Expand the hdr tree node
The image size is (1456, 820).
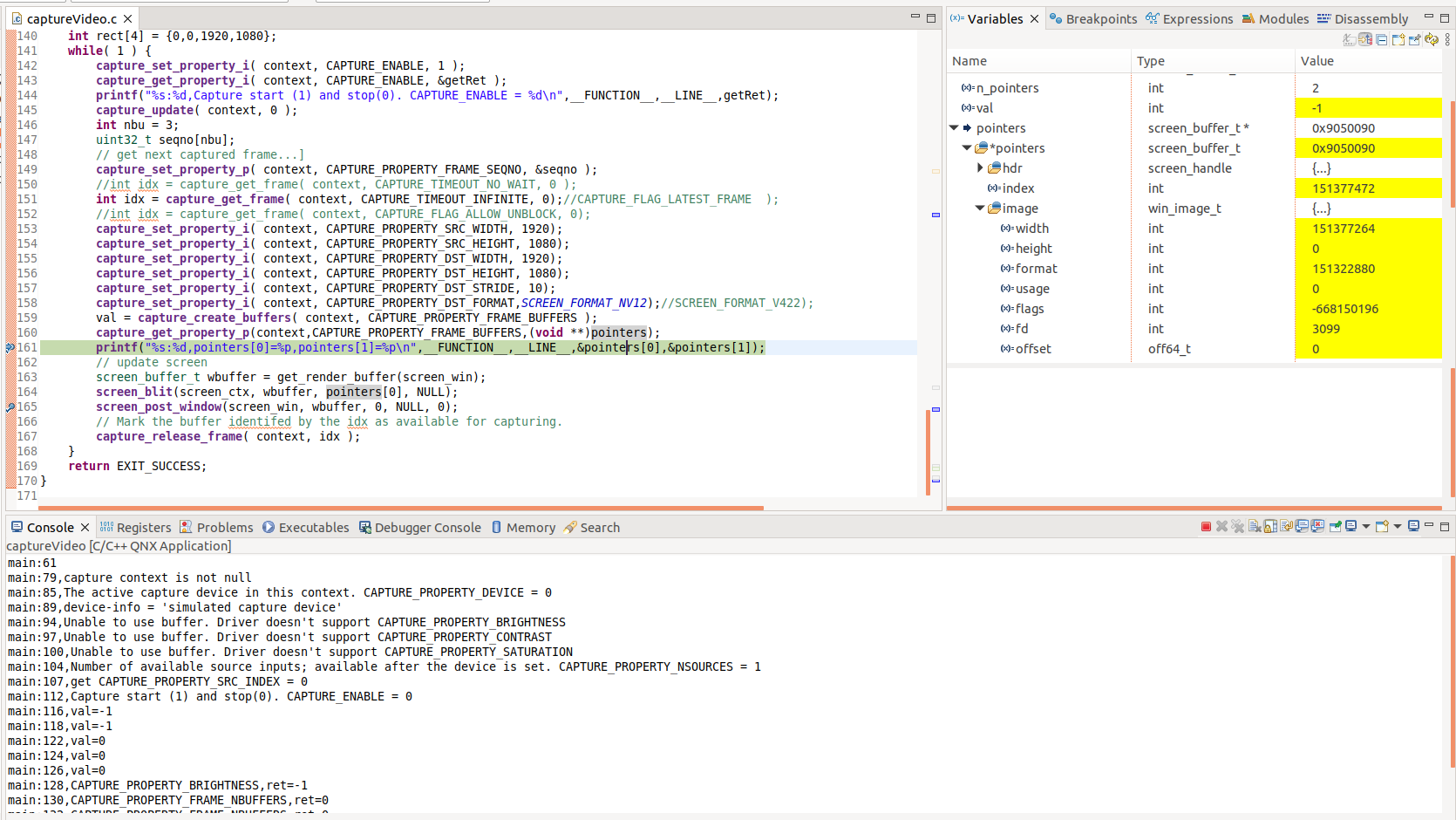980,168
